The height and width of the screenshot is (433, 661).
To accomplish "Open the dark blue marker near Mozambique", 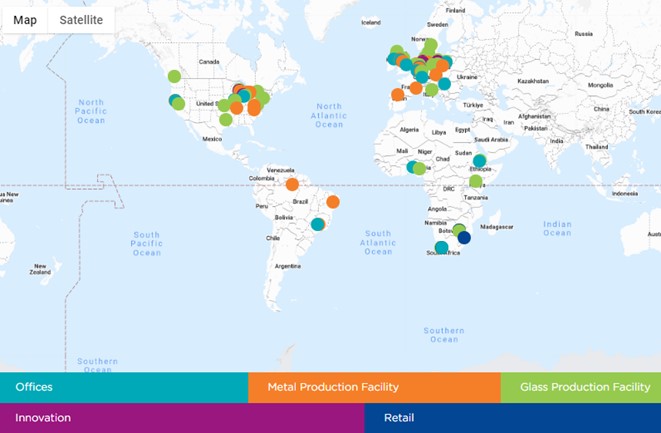I will click(464, 238).
